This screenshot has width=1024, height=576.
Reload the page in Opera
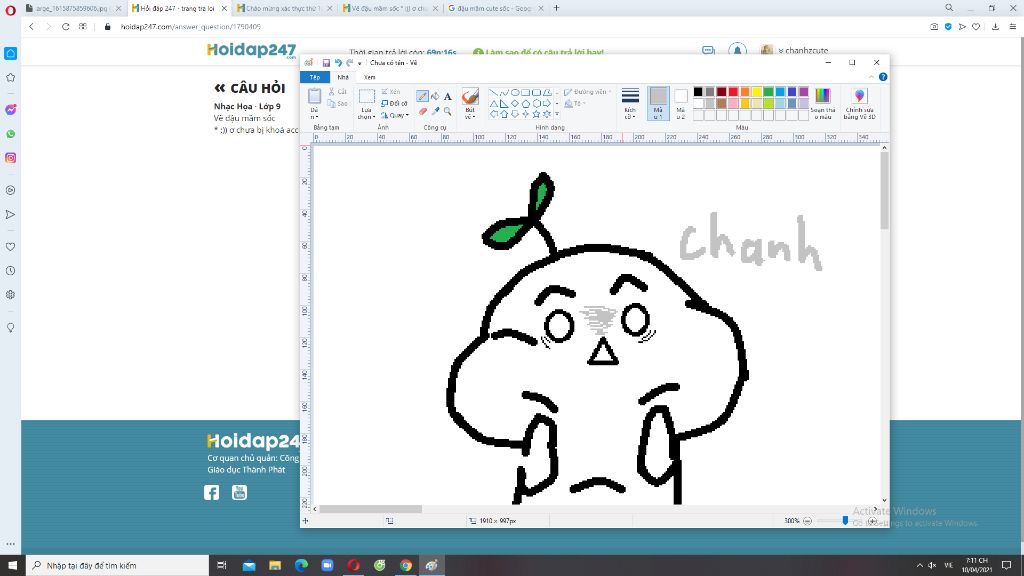(65, 27)
